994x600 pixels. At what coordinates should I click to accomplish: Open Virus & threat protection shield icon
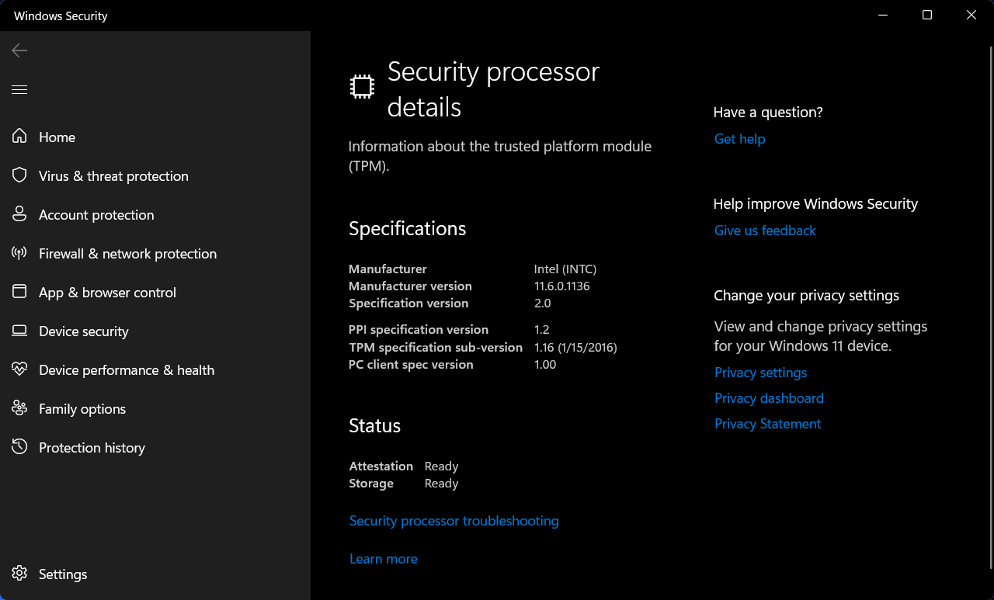19,176
